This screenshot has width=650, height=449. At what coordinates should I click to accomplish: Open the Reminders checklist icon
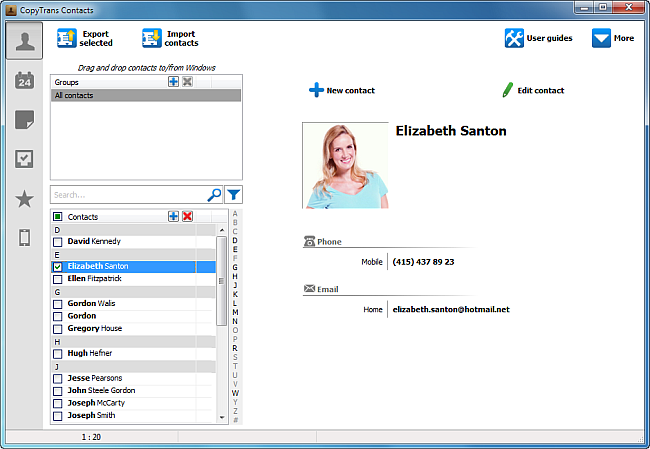24,159
